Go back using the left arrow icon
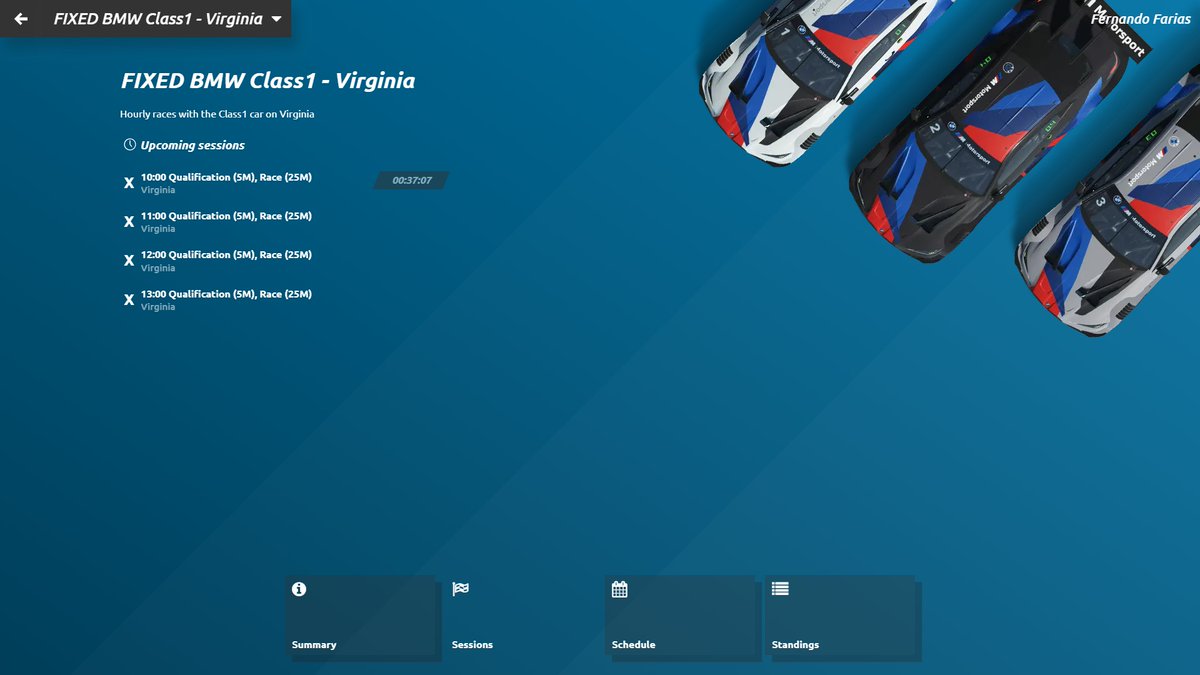This screenshot has height=675, width=1200. click(21, 19)
